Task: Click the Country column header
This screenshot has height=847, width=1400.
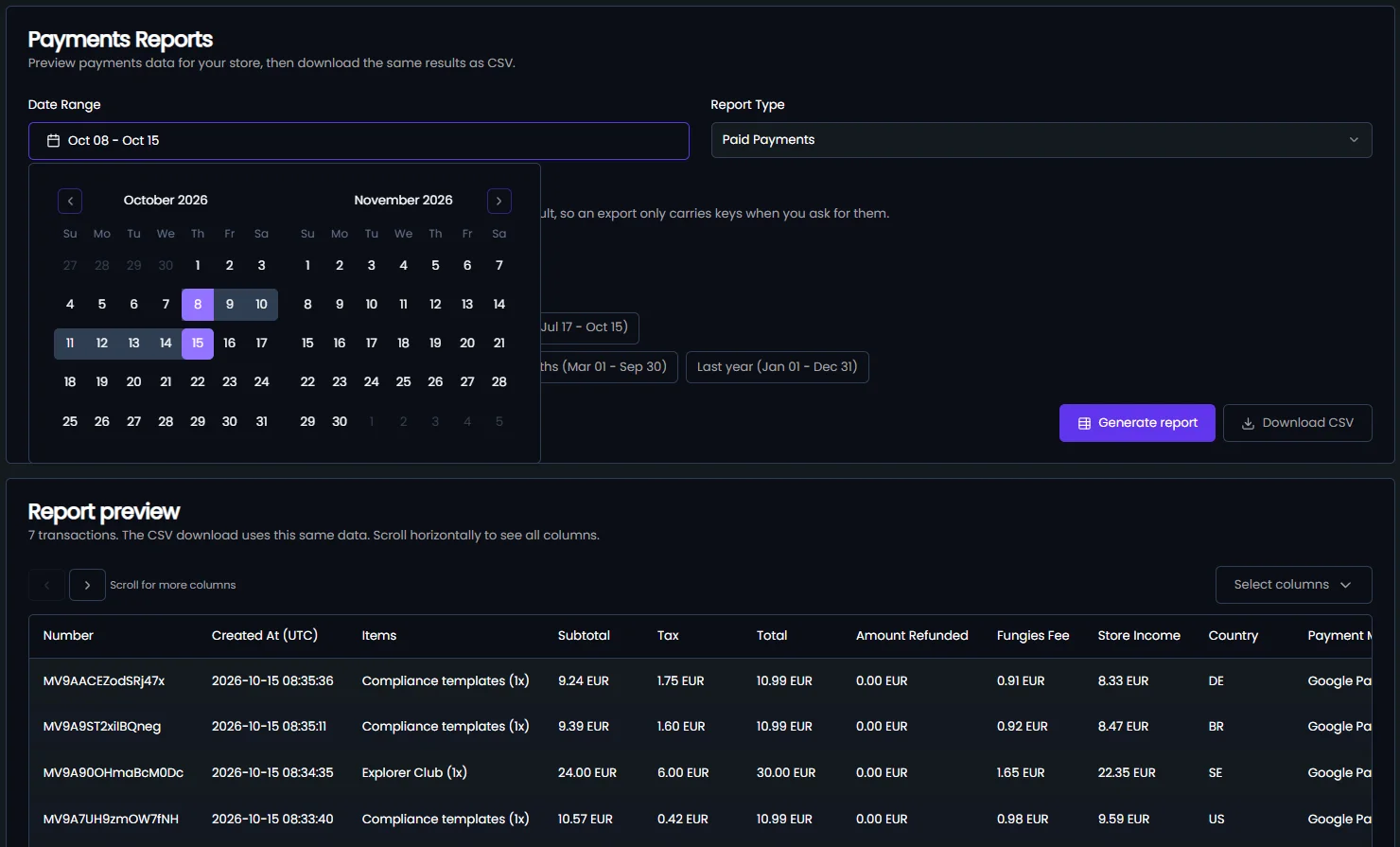Action: point(1234,636)
